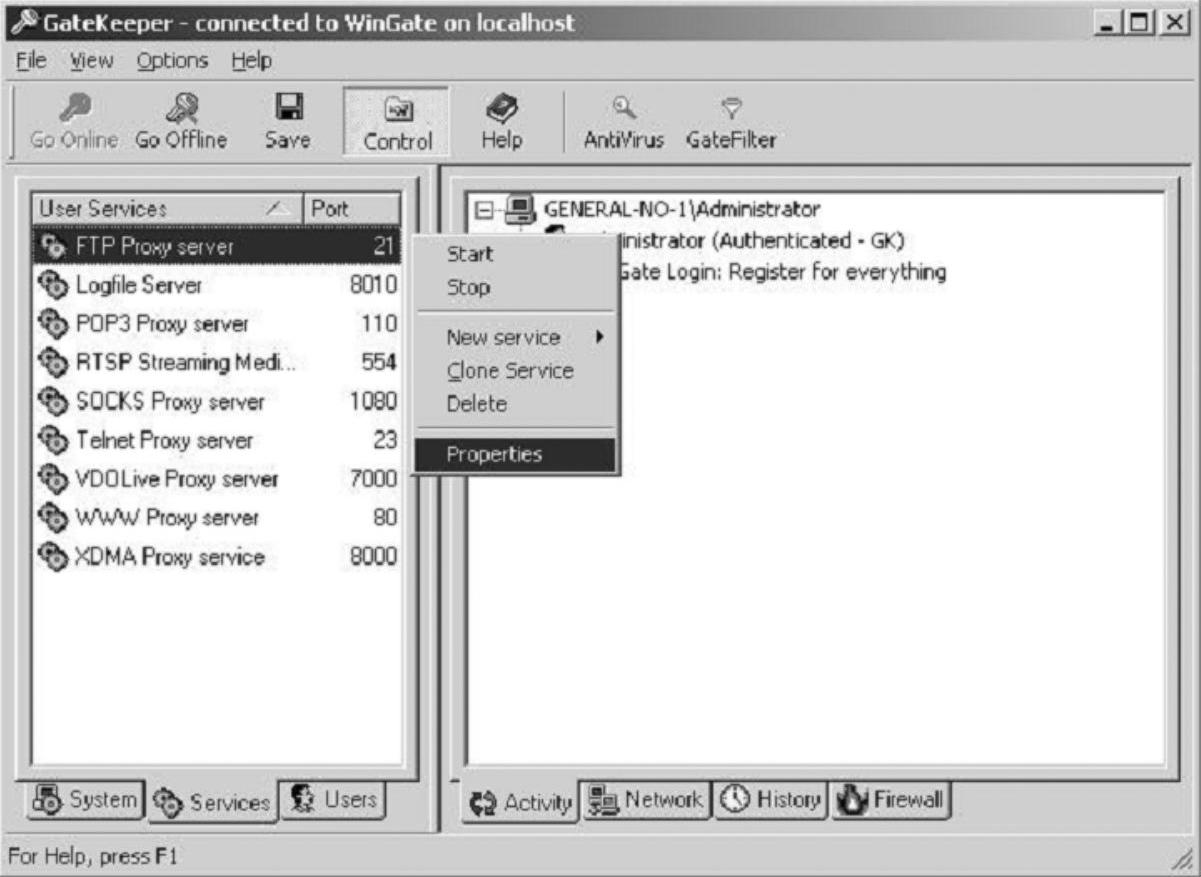The width and height of the screenshot is (1201, 877).
Task: Click port value 7000
Action: [x=373, y=479]
